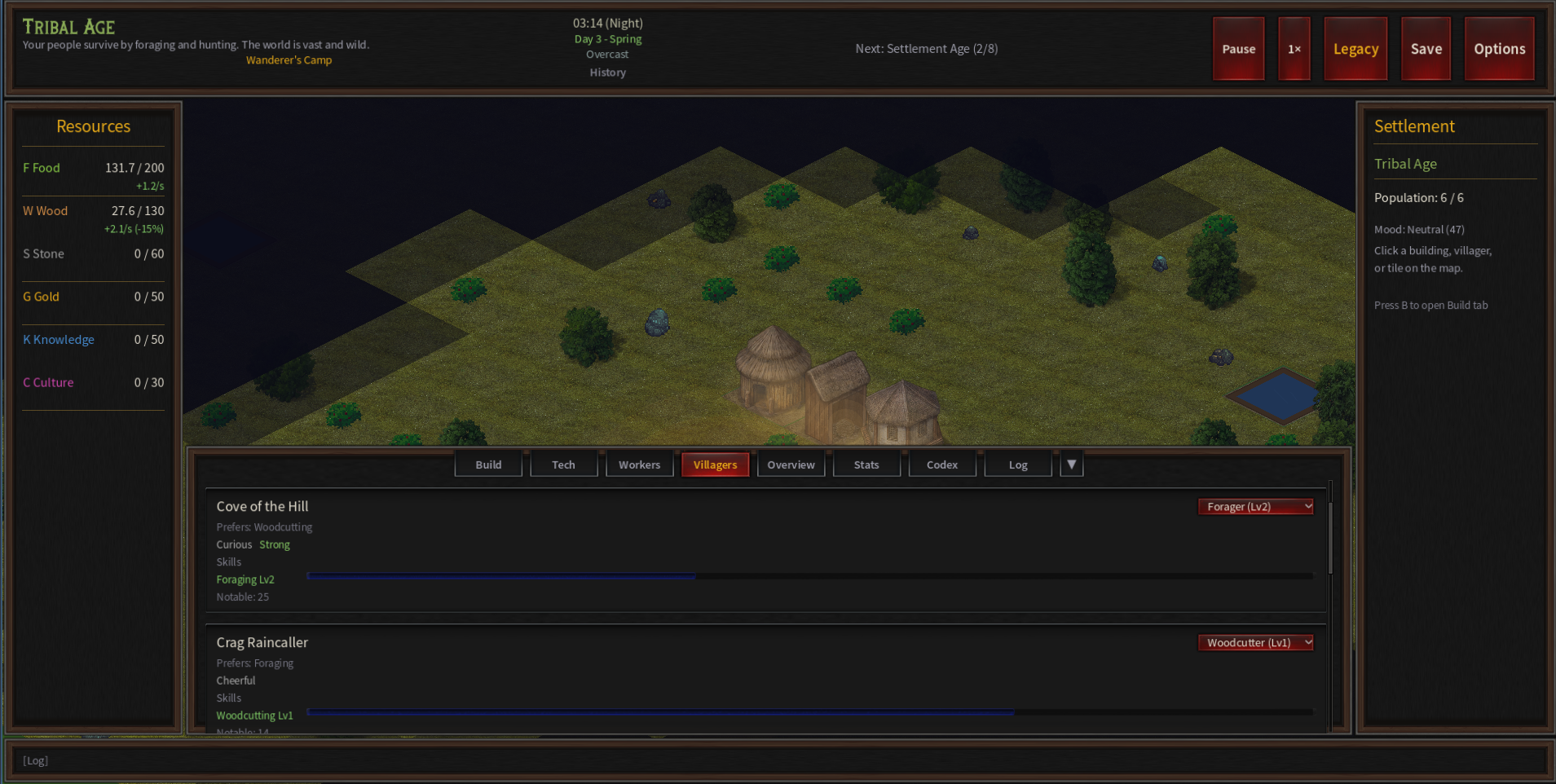Open the Log tab
1556x784 pixels.
coord(1018,465)
